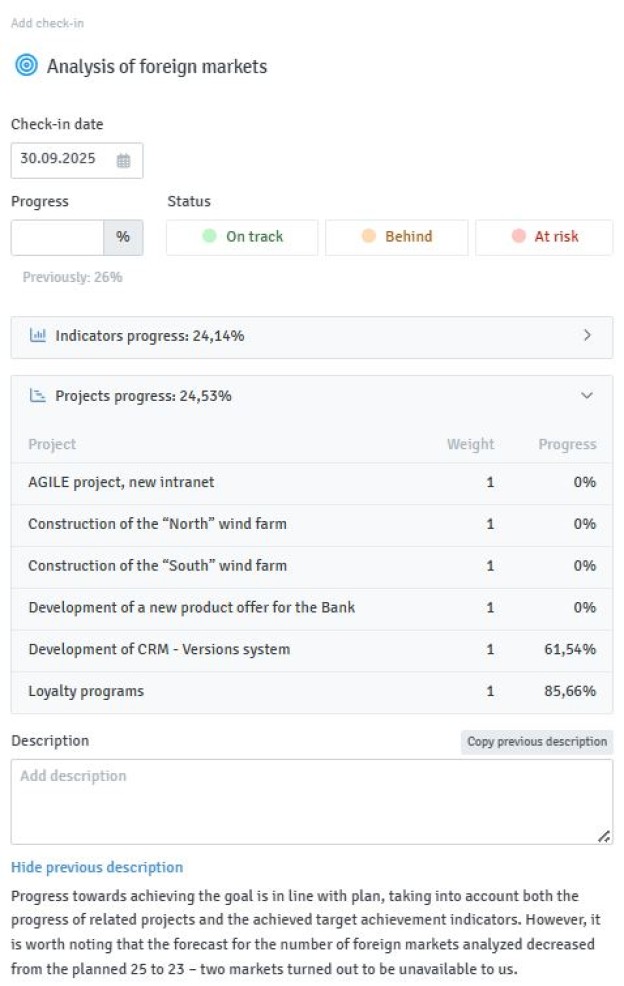This screenshot has width=624, height=986.
Task: Click the description box resize handle
Action: click(604, 836)
